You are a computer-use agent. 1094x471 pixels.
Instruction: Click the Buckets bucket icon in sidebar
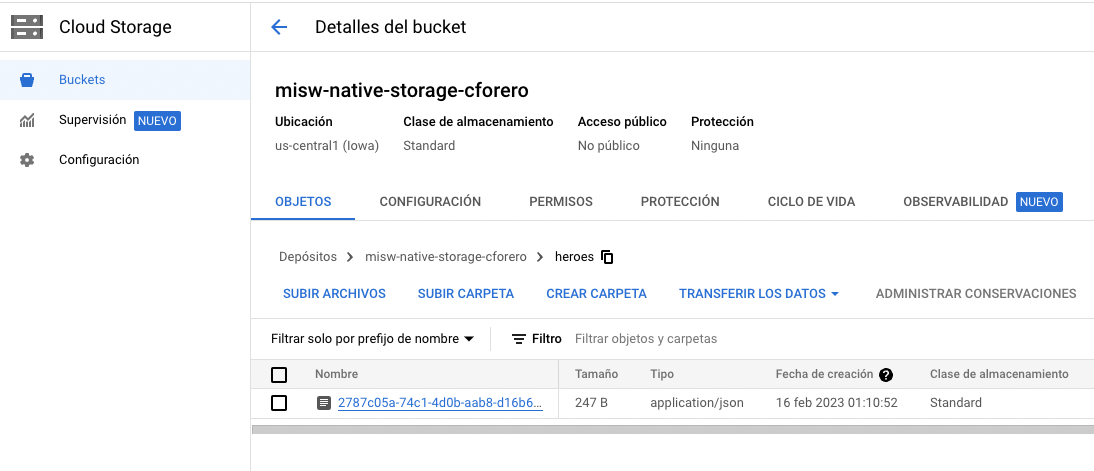click(27, 80)
